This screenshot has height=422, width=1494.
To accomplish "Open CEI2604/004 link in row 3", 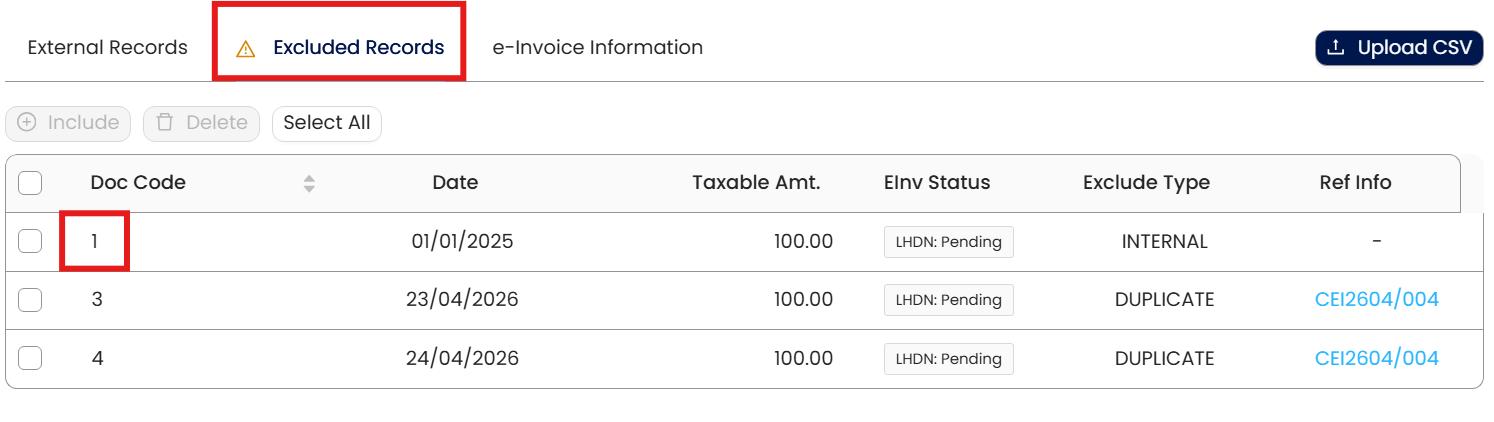I will [x=1376, y=300].
